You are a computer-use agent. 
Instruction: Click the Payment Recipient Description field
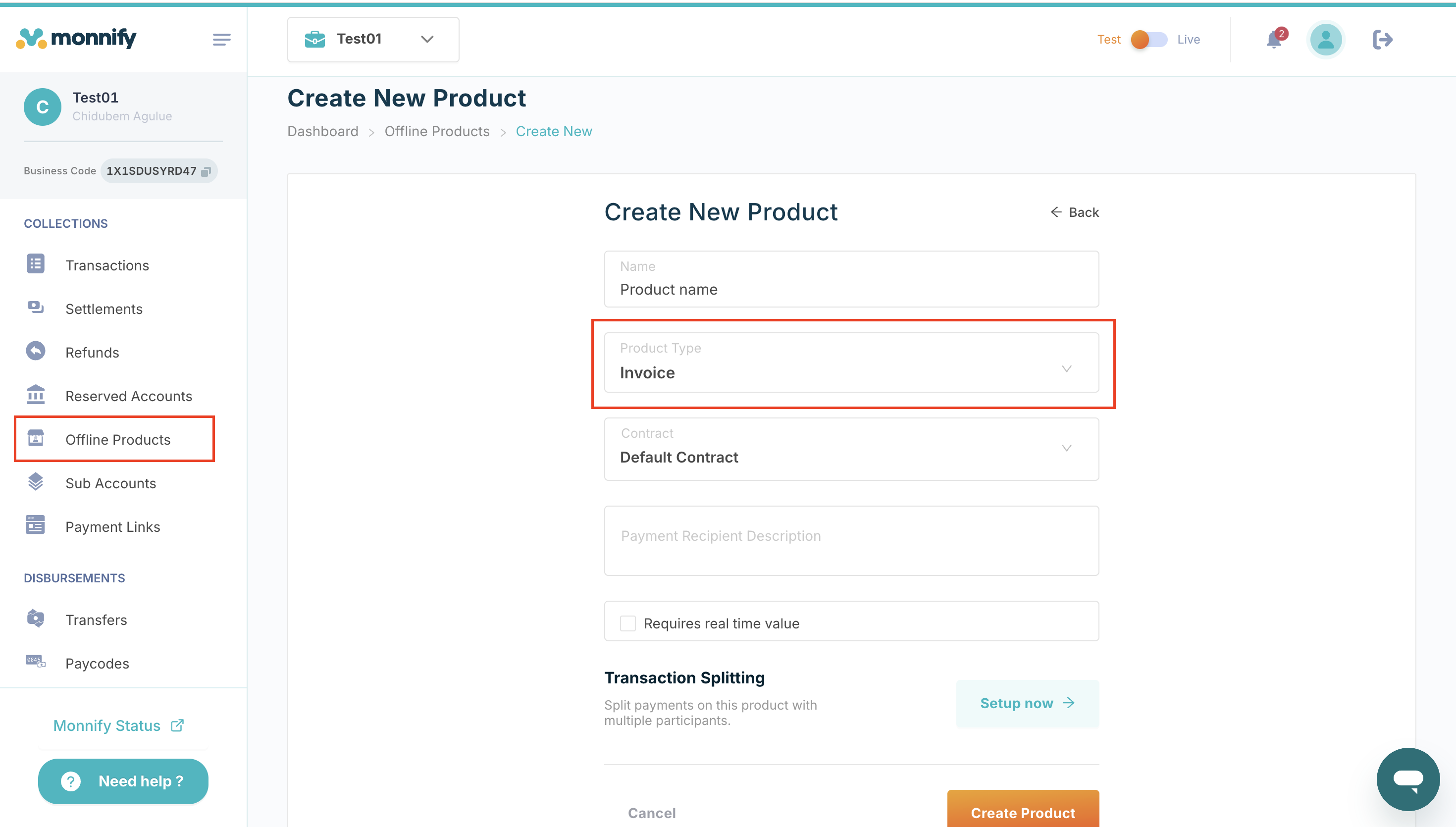851,540
